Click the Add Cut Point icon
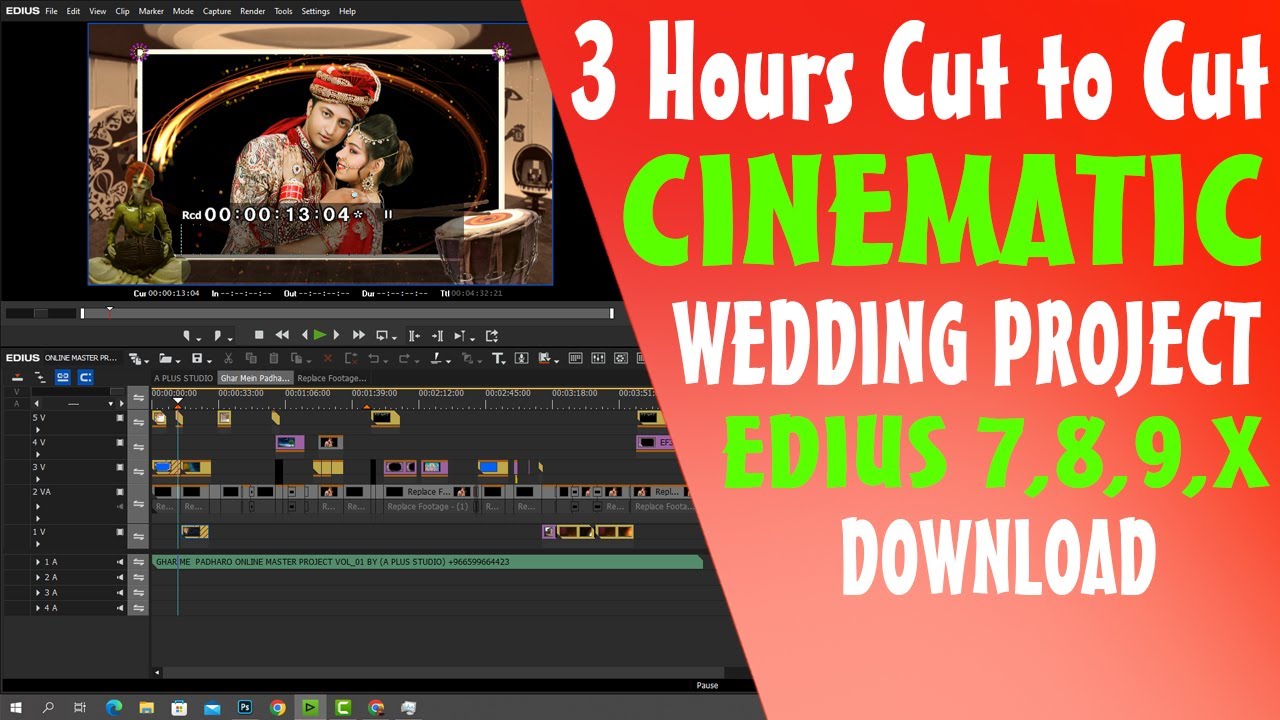 click(x=436, y=358)
